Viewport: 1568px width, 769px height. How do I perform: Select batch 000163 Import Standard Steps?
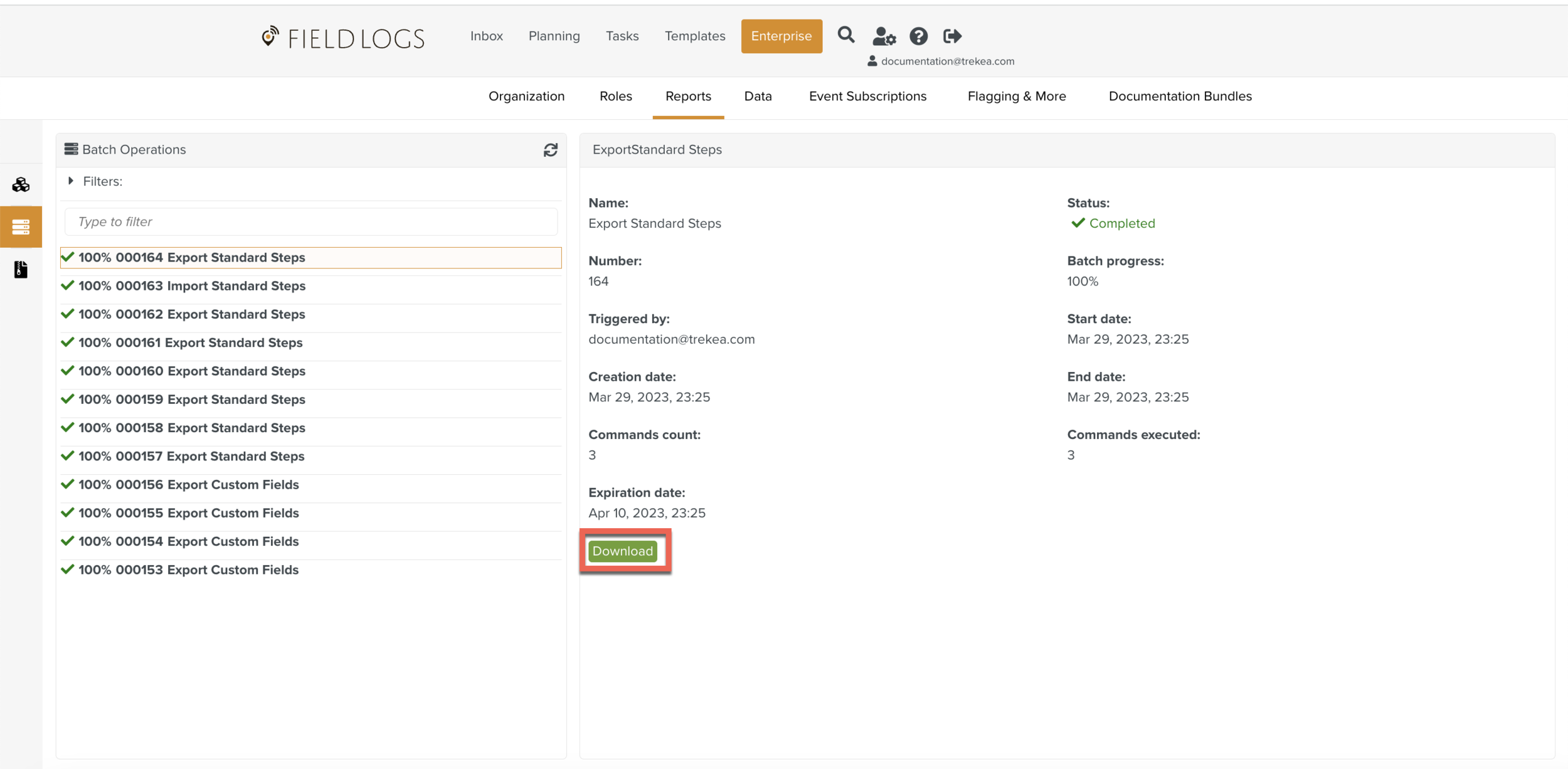(x=192, y=286)
